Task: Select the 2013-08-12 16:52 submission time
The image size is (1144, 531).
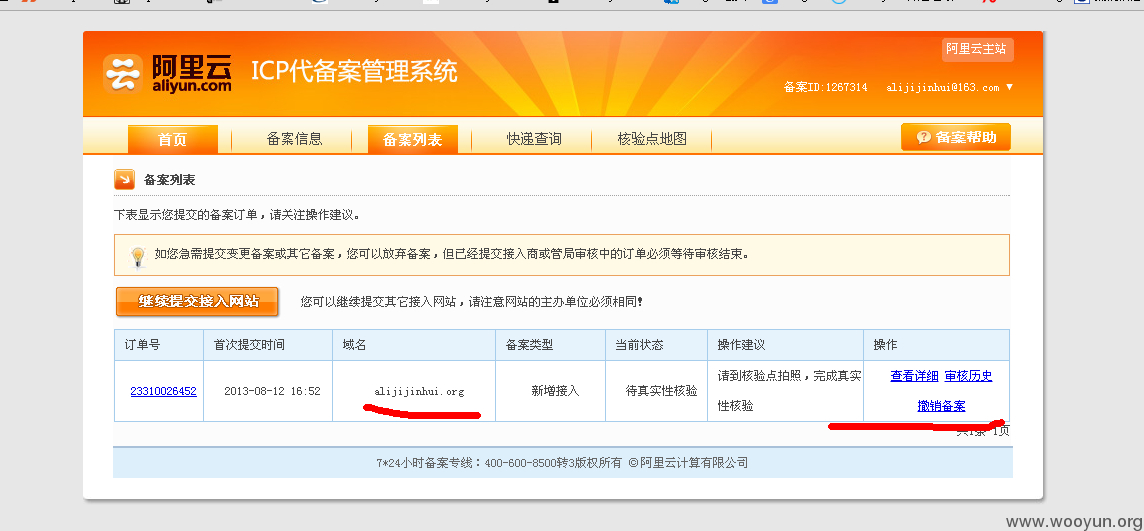Action: [x=272, y=391]
